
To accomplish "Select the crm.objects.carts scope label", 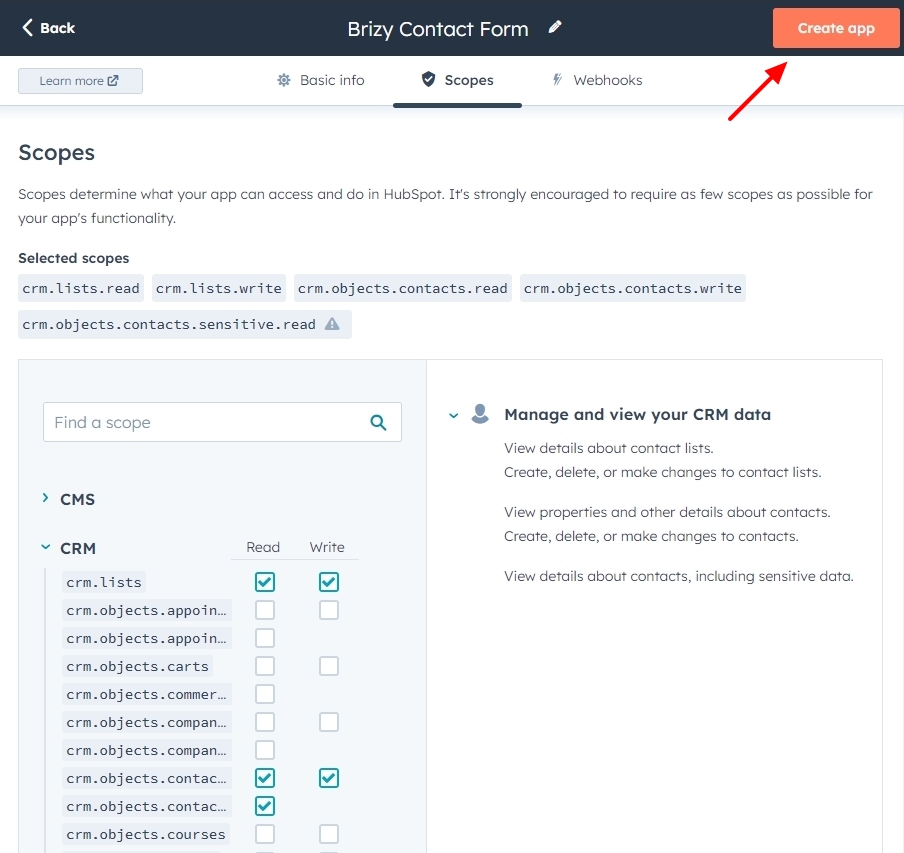I will pyautogui.click(x=137, y=666).
